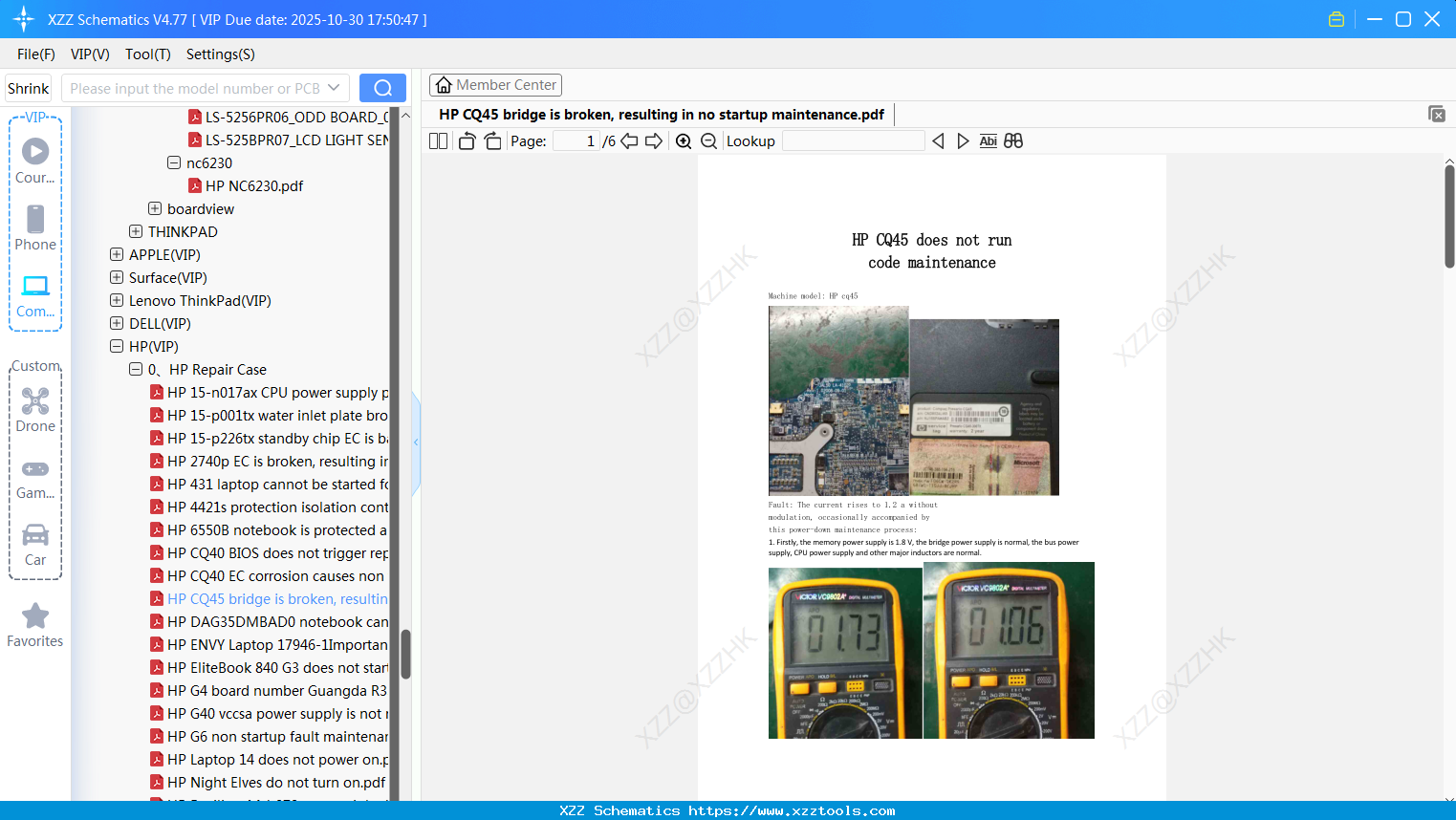
Task: Open the Courses sidebar category
Action: 35,162
